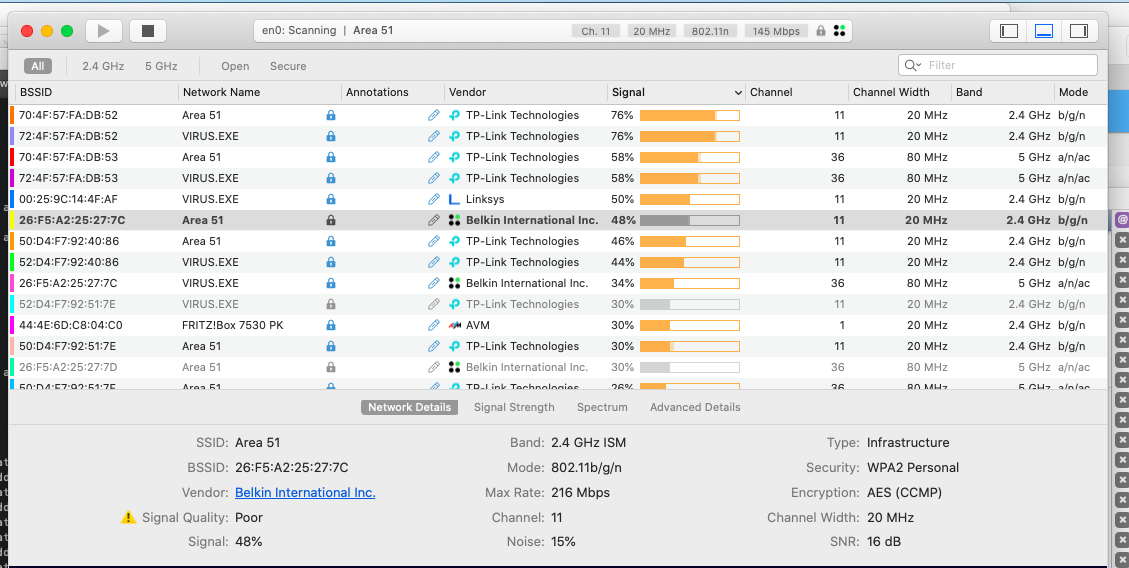Click the 50% signal bar of Linksys
Image resolution: width=1129 pixels, height=568 pixels.
tap(690, 199)
